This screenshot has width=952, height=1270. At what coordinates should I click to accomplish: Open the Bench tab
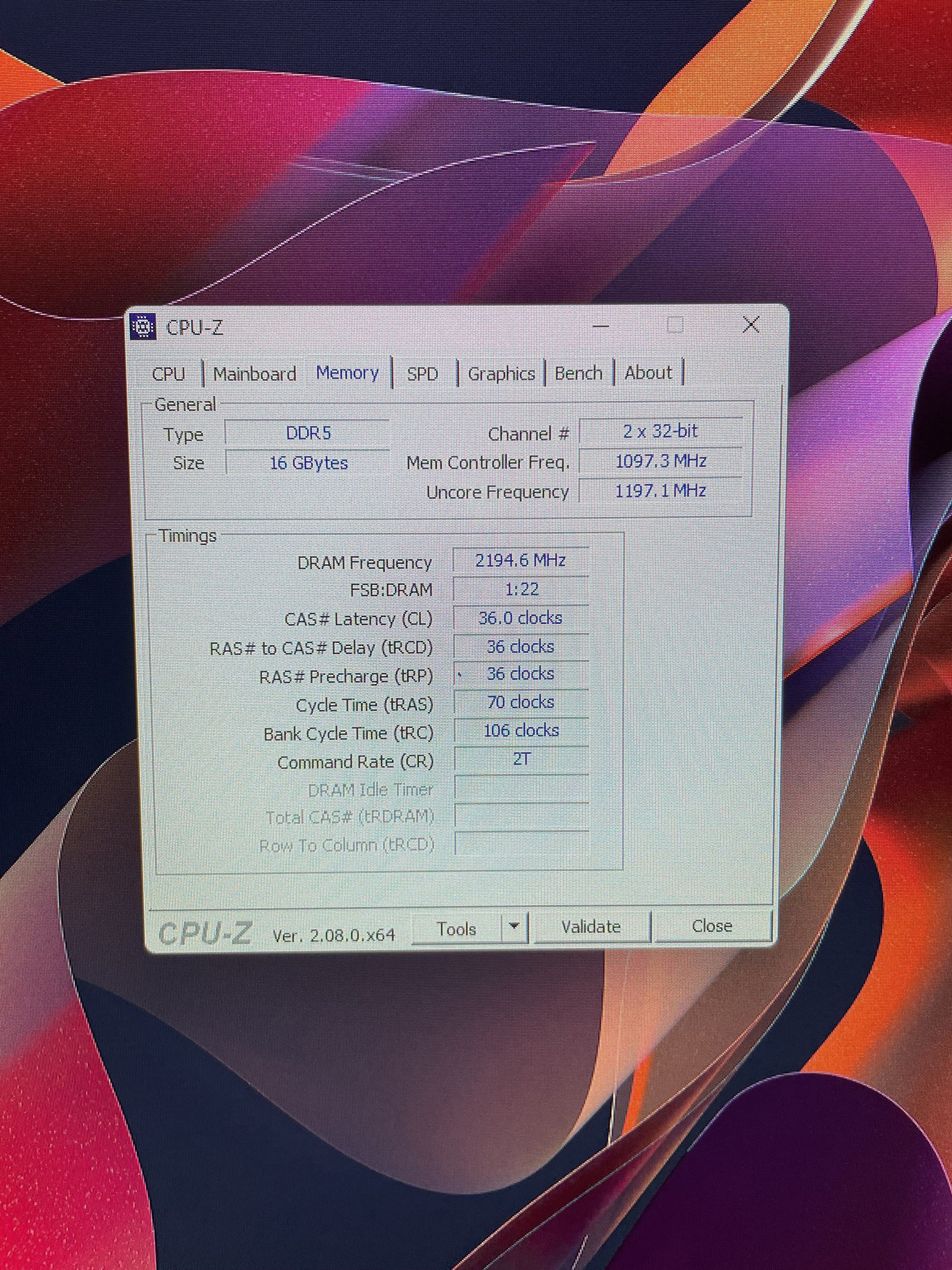(x=578, y=373)
